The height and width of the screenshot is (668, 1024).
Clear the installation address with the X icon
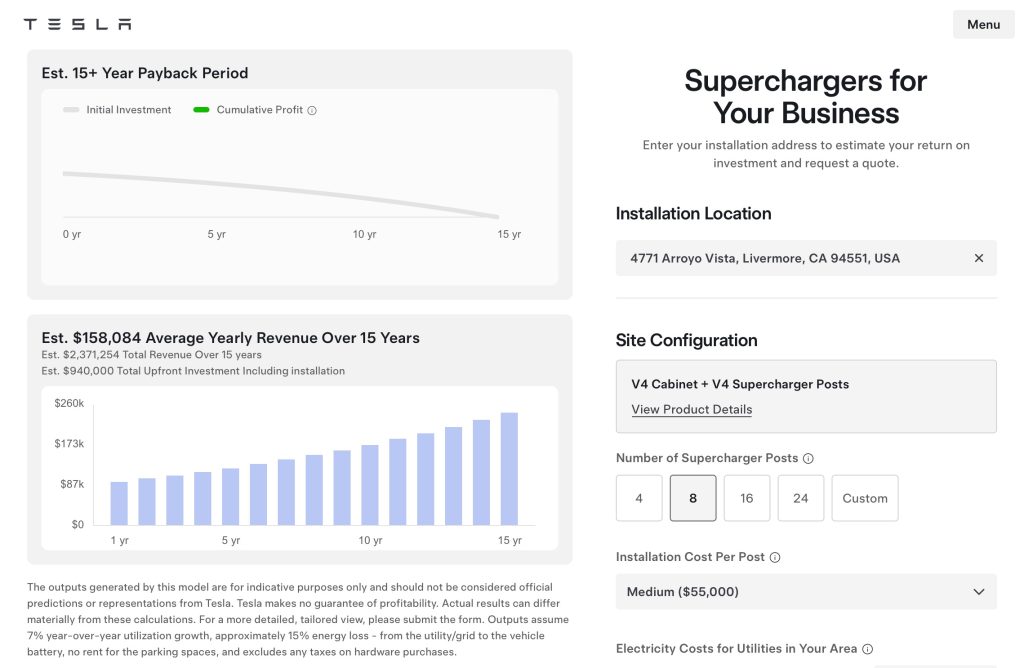978,258
